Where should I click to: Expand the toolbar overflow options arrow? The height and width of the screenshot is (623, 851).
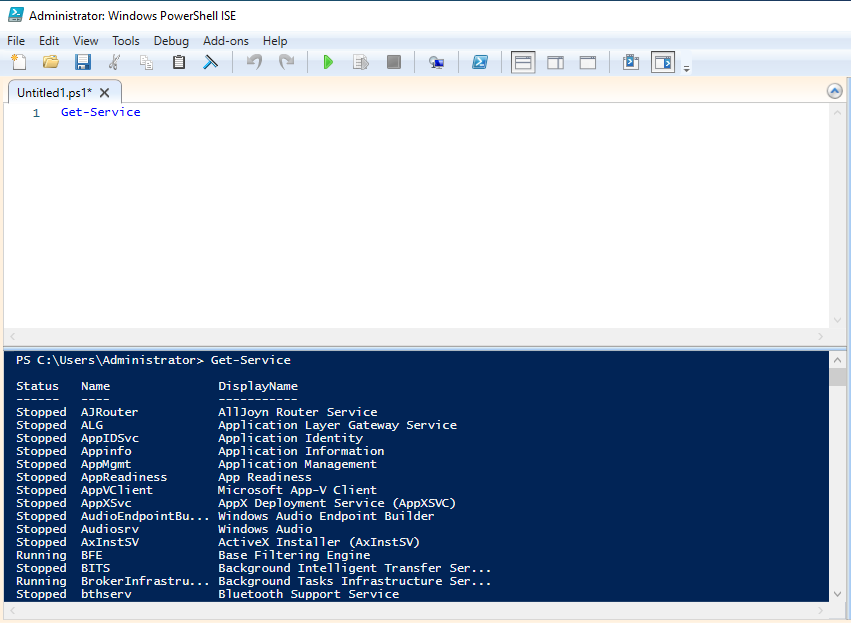pyautogui.click(x=686, y=68)
